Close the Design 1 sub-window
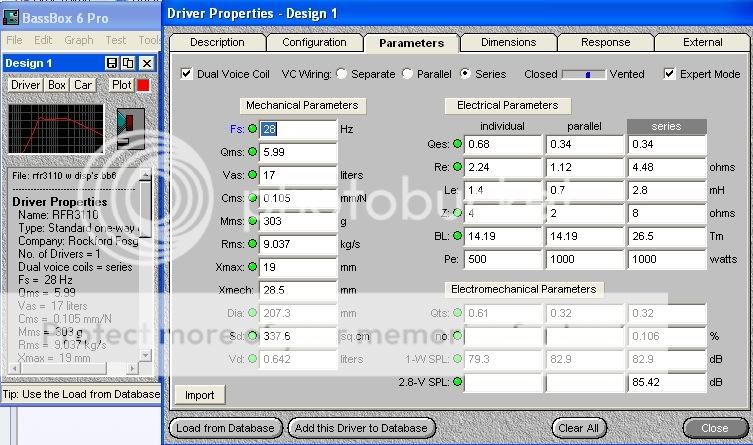Viewport: 753px width, 445px height. 146,63
